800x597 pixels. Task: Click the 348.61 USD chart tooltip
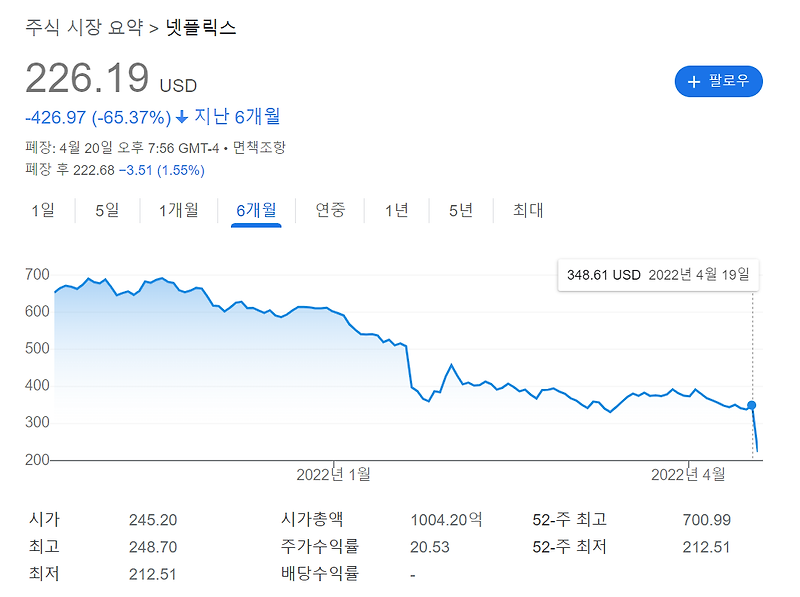(x=658, y=275)
